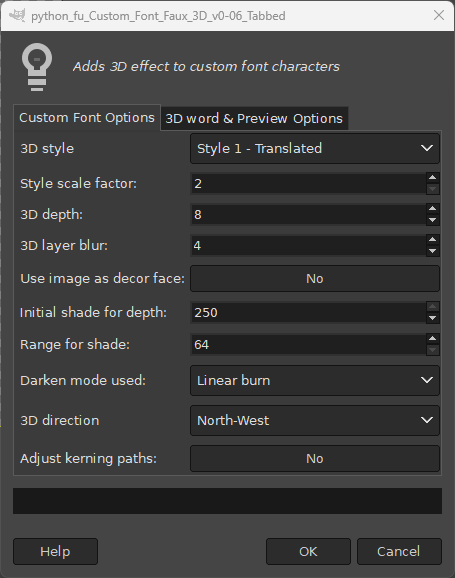This screenshot has height=578, width=455.
Task: Click the '3D direction' label
Action: (60, 420)
